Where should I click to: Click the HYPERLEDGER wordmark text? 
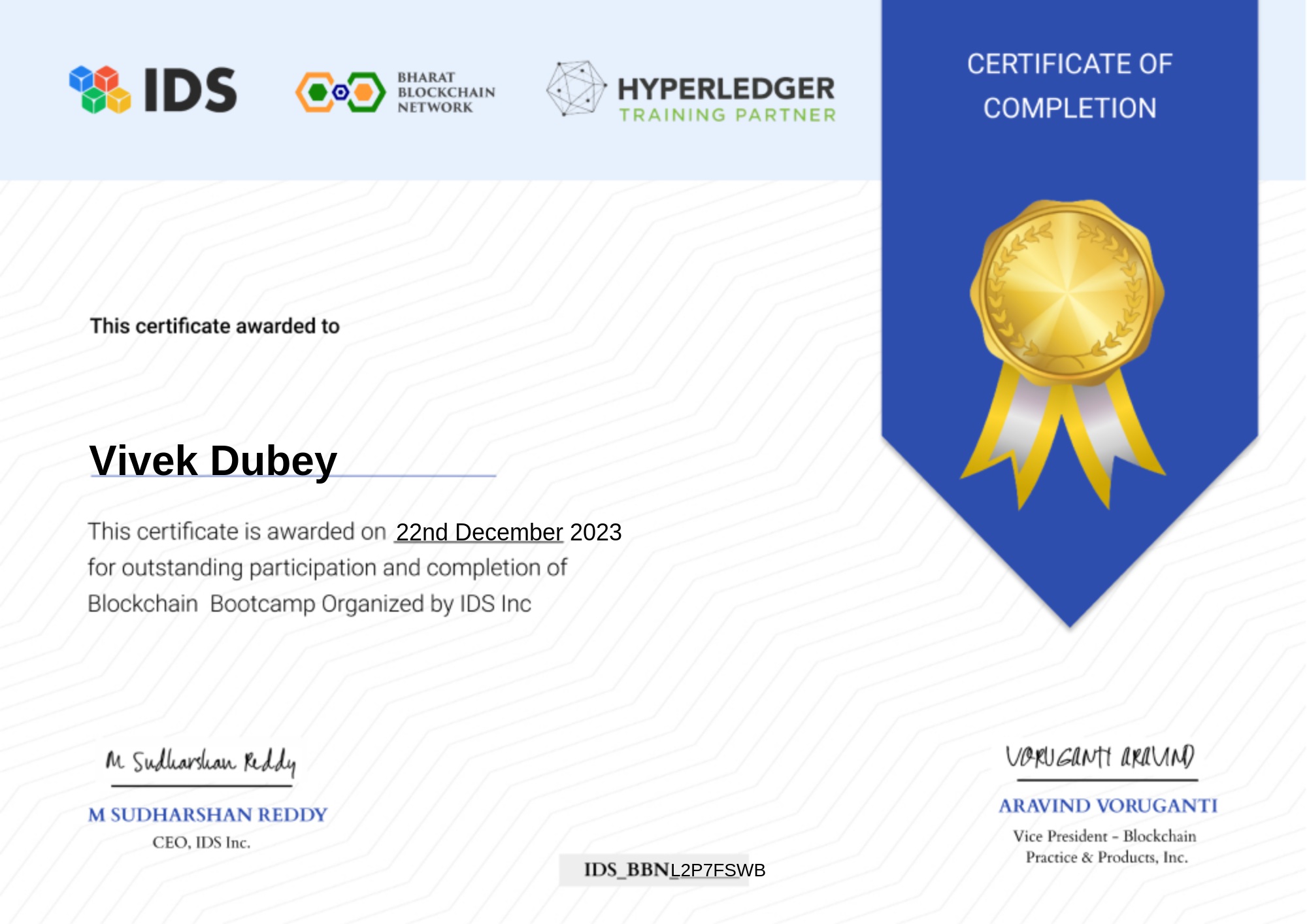(725, 89)
